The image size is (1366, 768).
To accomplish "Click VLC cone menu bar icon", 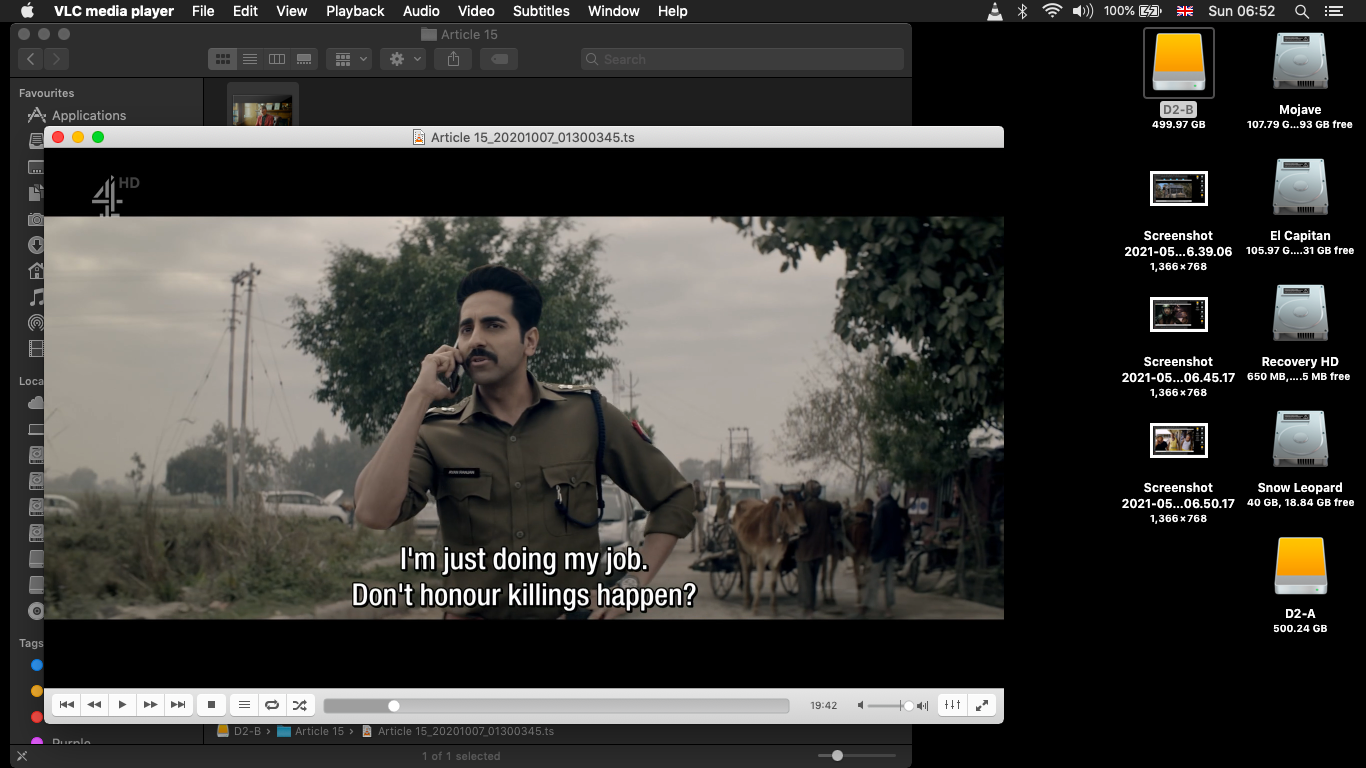I will coord(994,11).
